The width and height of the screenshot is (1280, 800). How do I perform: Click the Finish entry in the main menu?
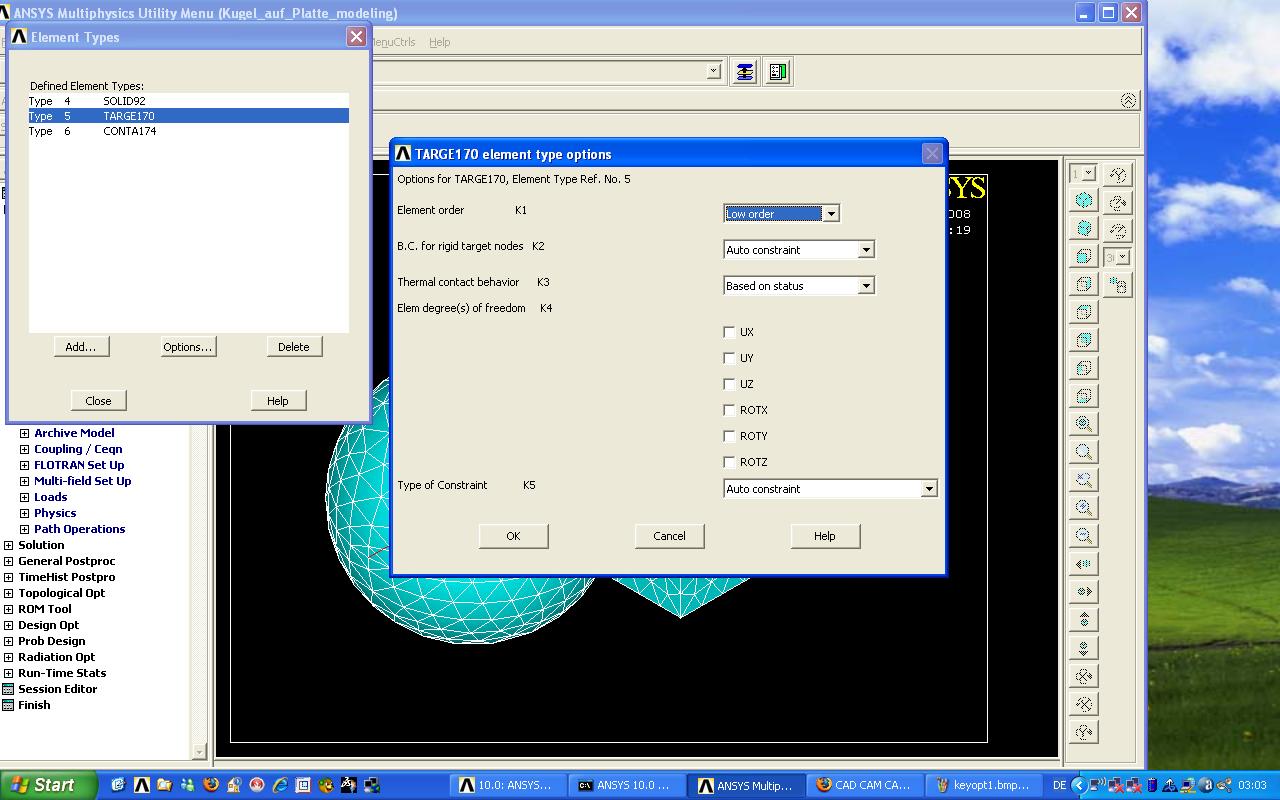pos(34,705)
